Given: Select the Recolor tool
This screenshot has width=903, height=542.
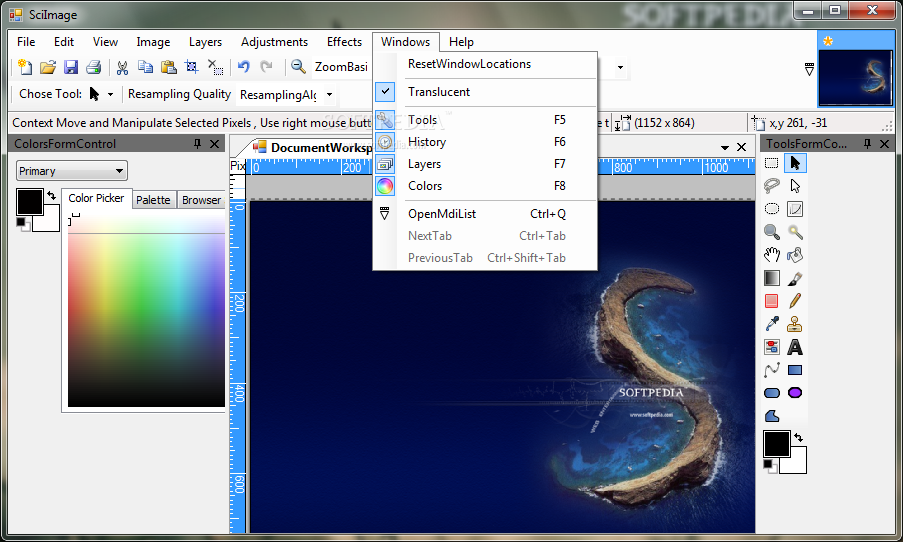Looking at the screenshot, I should click(x=772, y=347).
